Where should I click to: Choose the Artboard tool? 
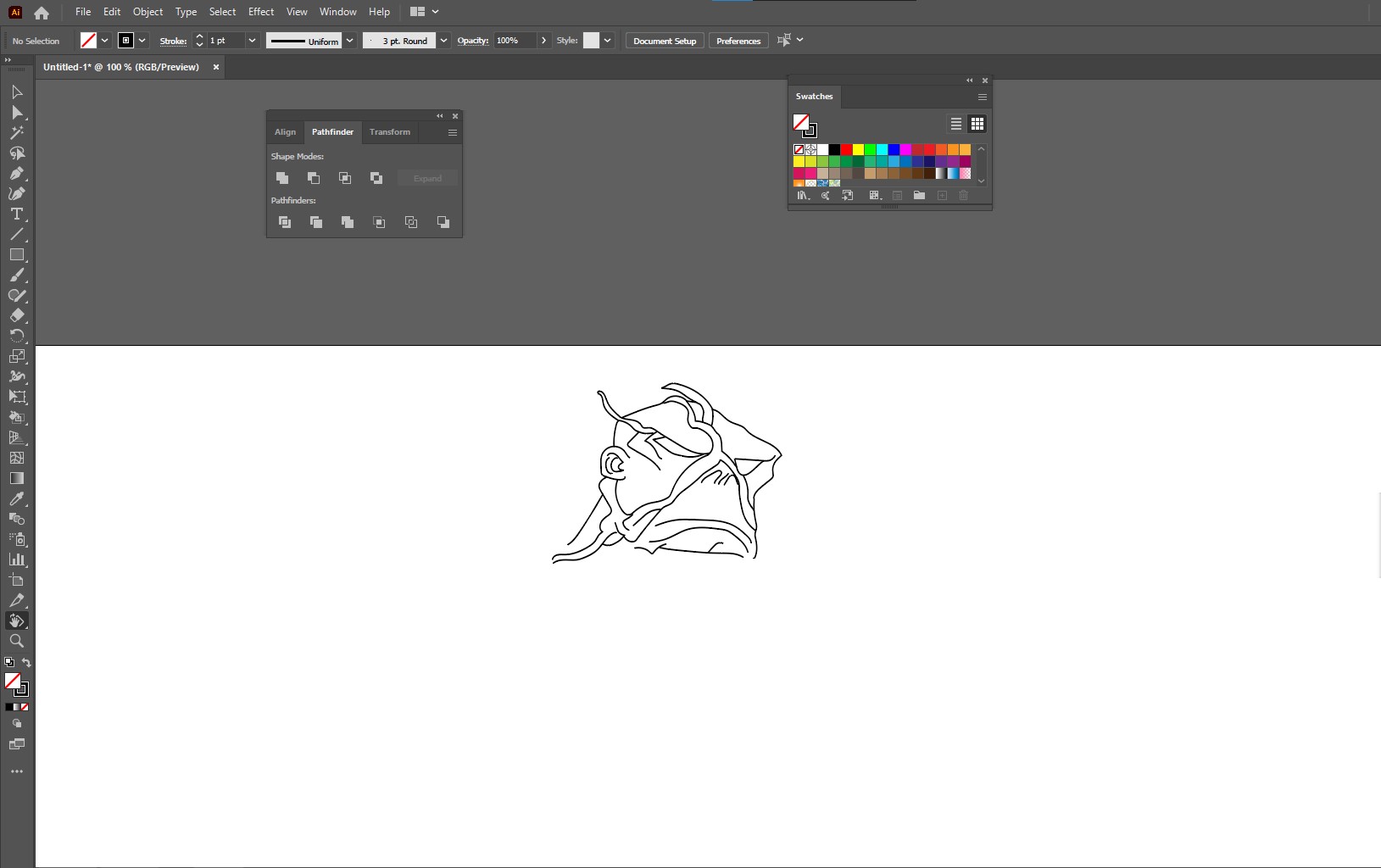pyautogui.click(x=17, y=580)
